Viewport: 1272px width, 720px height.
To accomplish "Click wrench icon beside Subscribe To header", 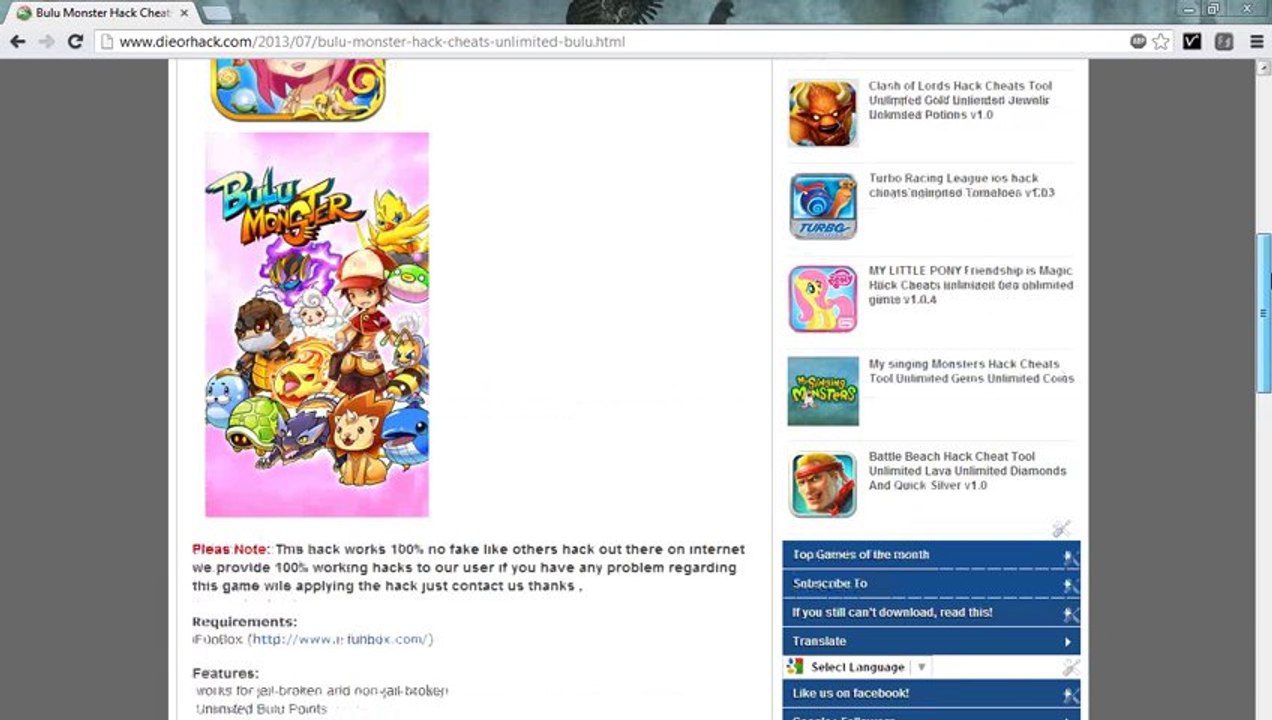I will [1070, 587].
